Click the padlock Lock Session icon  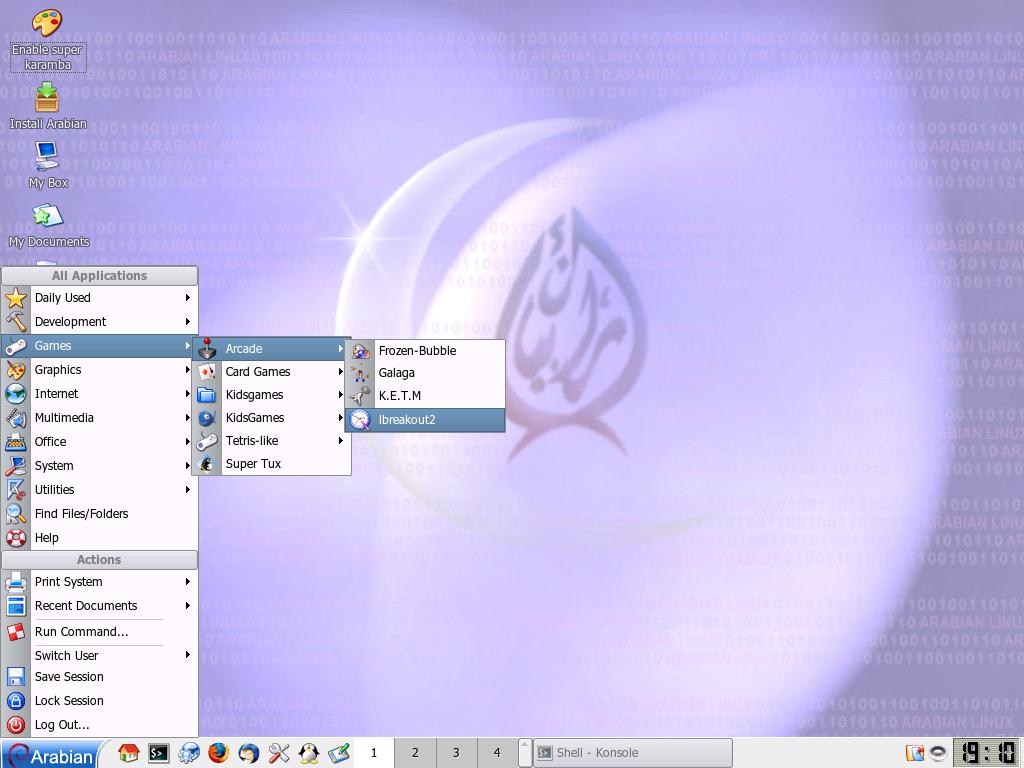coord(16,701)
